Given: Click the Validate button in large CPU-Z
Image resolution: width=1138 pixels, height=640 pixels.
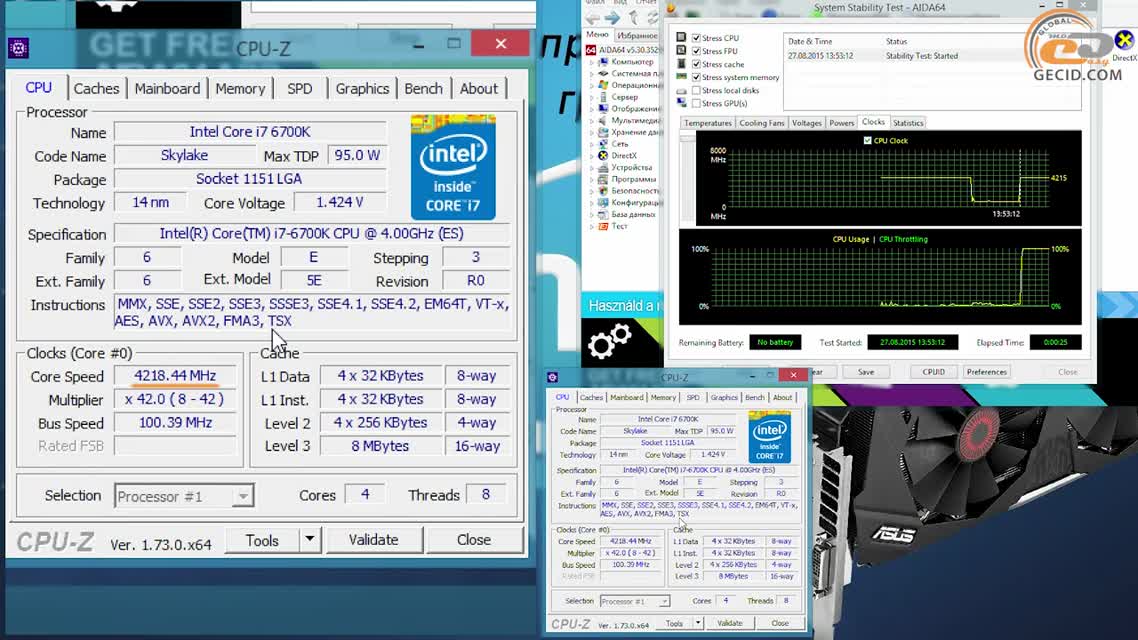Looking at the screenshot, I should (374, 540).
